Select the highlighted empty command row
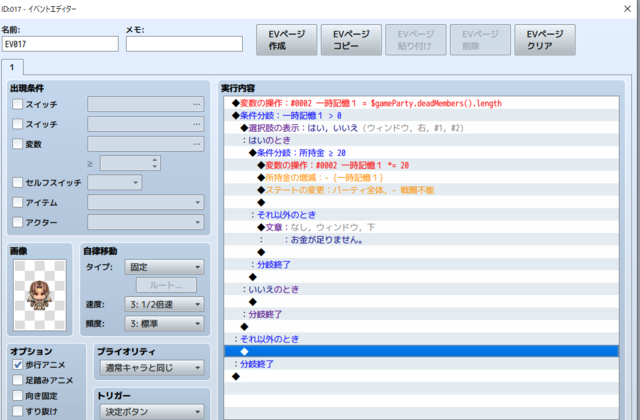Viewport: 640px width, 420px height. [421, 351]
